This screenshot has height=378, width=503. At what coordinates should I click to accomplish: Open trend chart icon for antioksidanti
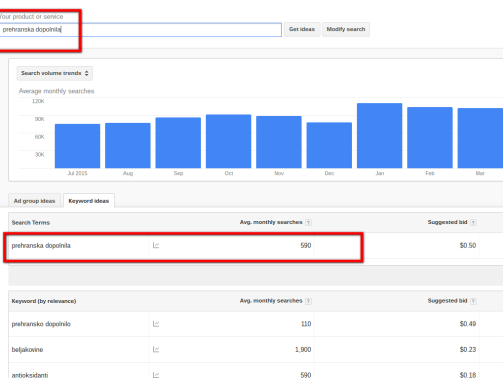(156, 375)
